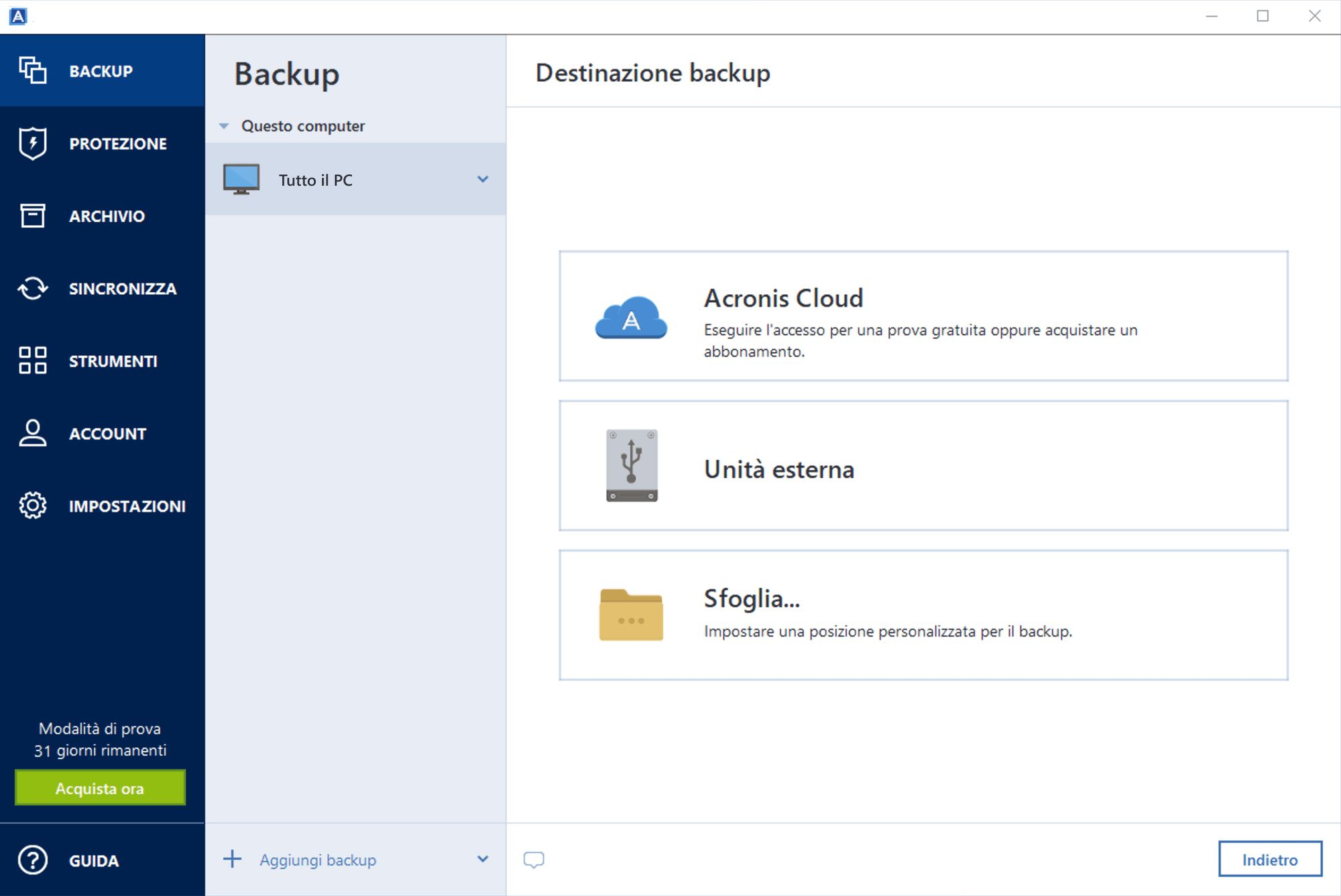Click the green Acquista ora button
The width and height of the screenshot is (1341, 896).
click(100, 788)
